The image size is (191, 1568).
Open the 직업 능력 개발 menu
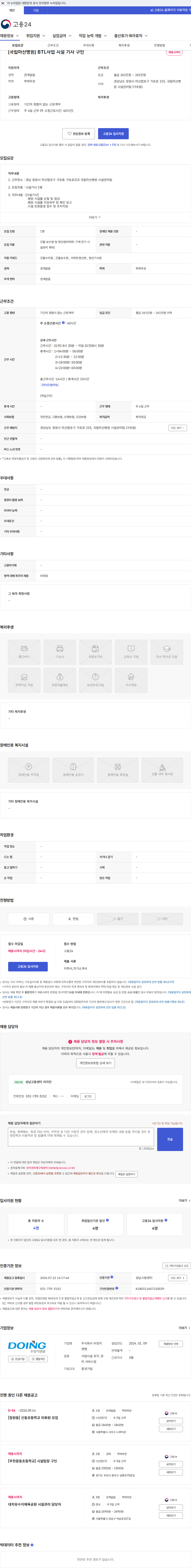(x=93, y=36)
